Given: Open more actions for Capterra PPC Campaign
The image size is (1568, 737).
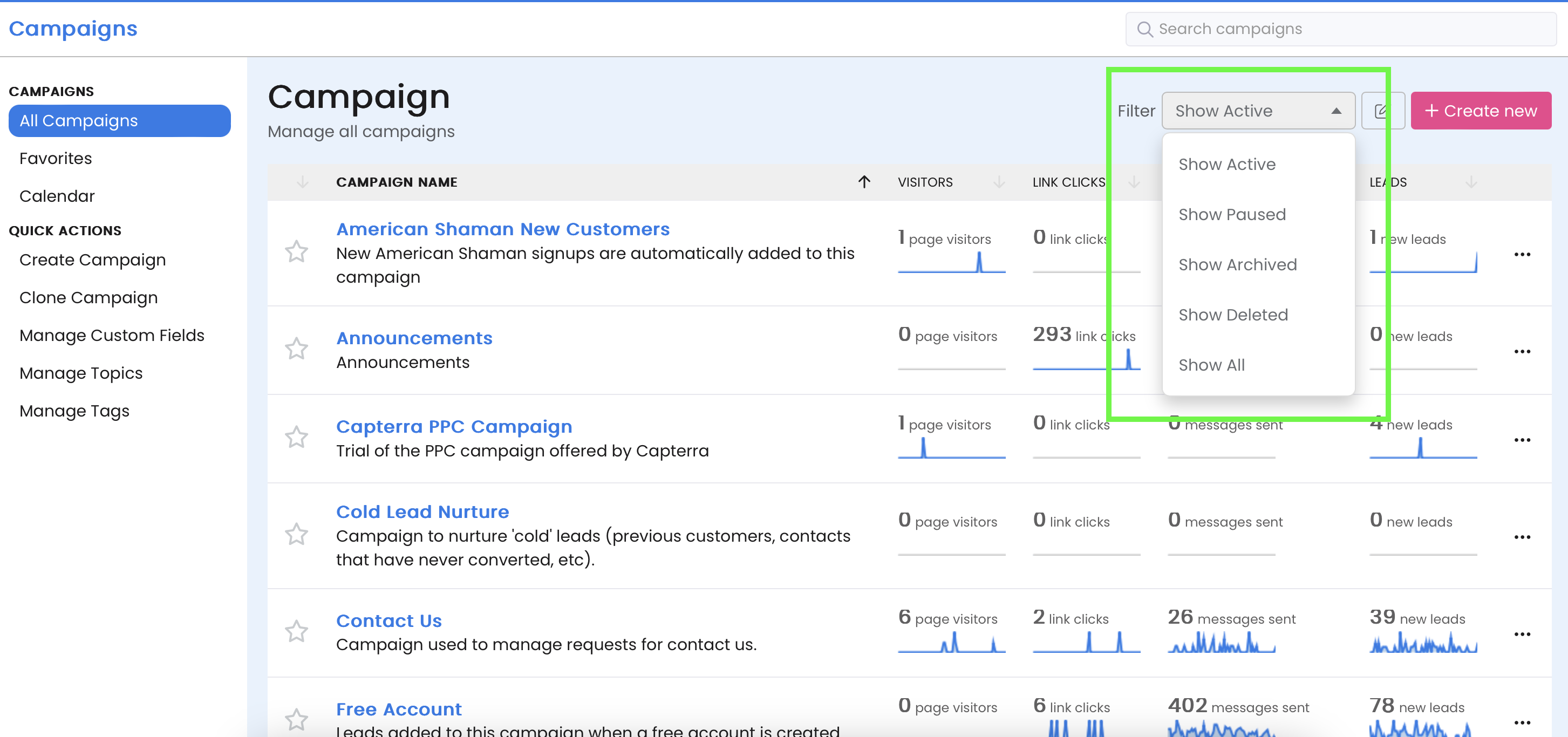Looking at the screenshot, I should point(1522,440).
